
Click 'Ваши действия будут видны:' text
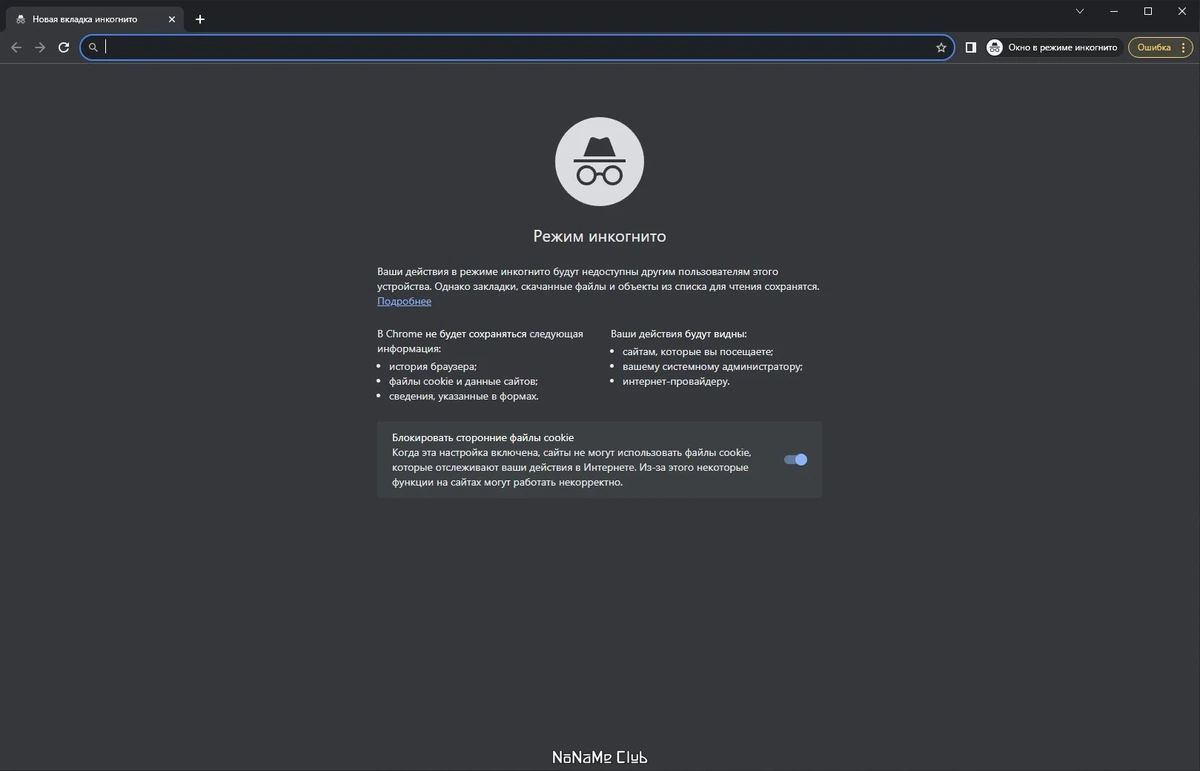(679, 334)
